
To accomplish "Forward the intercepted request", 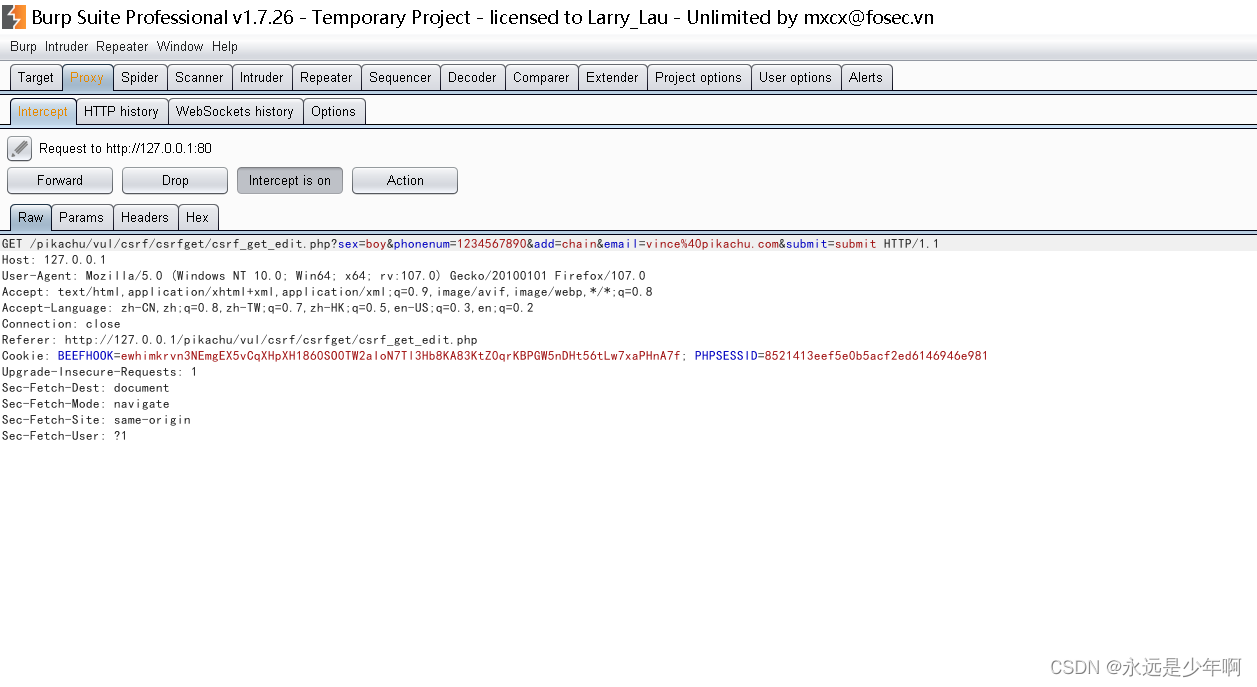I will [60, 180].
